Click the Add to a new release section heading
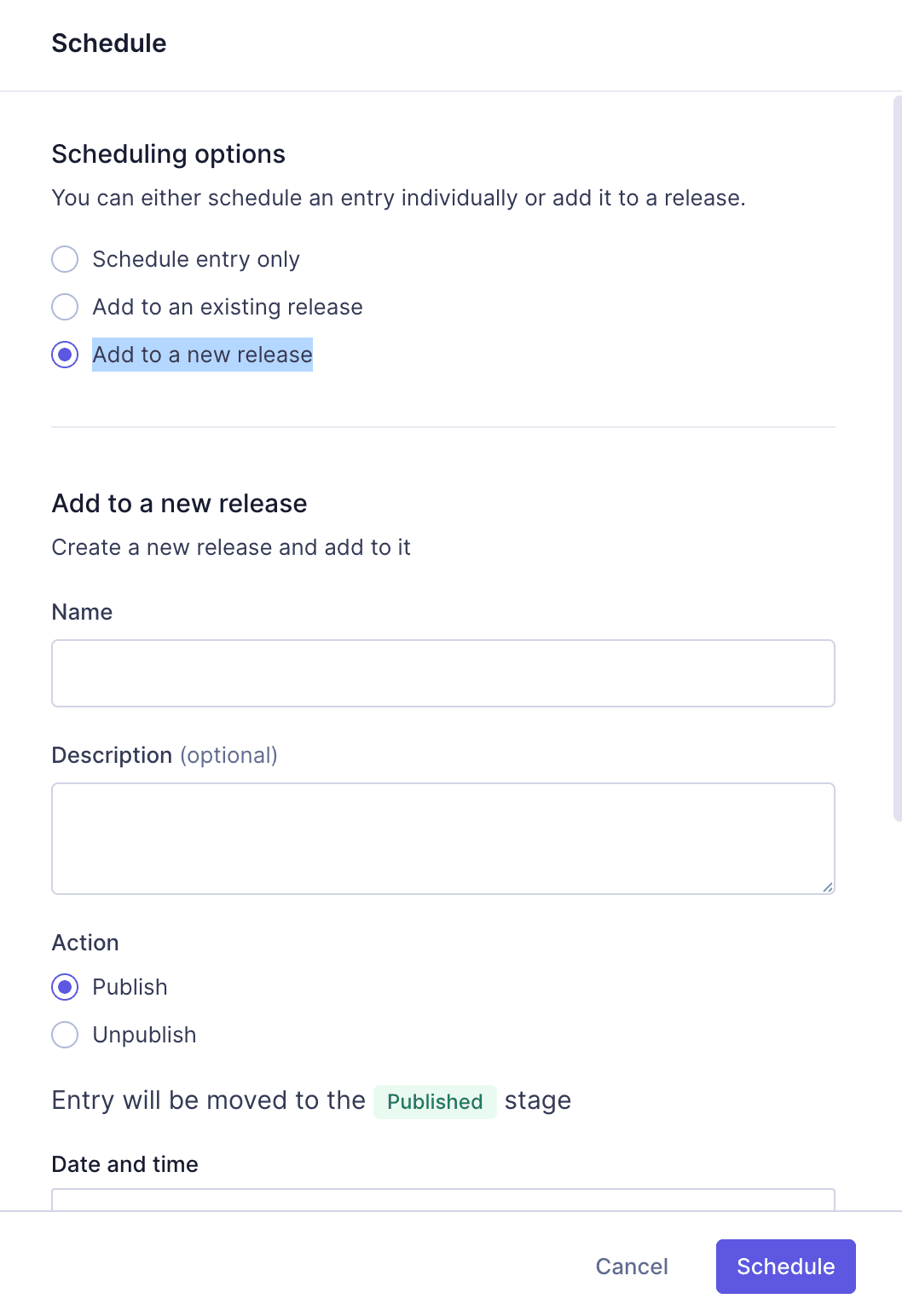902x1316 pixels. pos(179,504)
